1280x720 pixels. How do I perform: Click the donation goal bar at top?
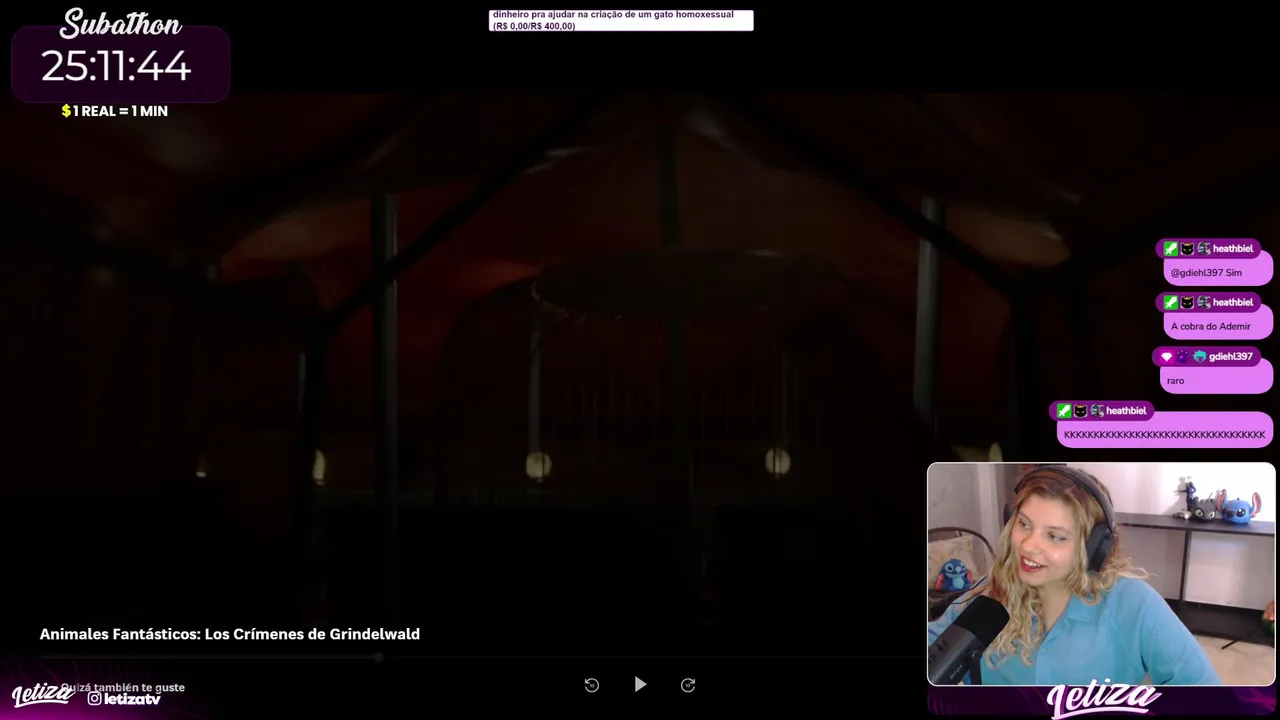tap(621, 20)
